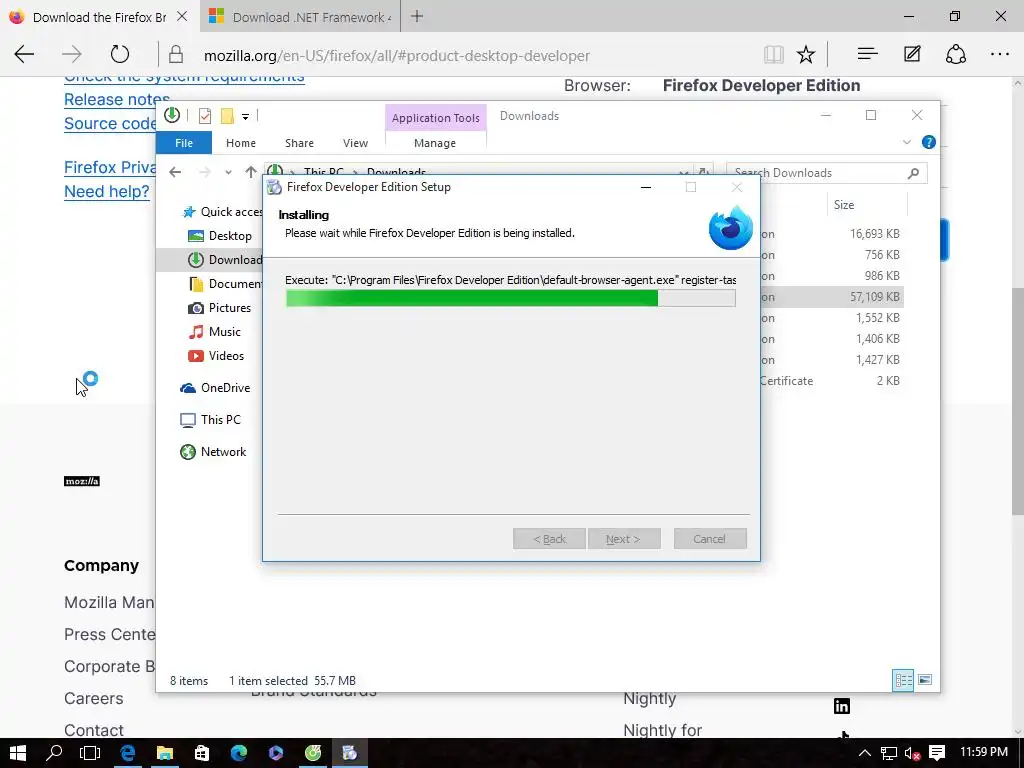Viewport: 1024px width, 768px height.
Task: Select OneDrive in navigation pane
Action: [215, 388]
